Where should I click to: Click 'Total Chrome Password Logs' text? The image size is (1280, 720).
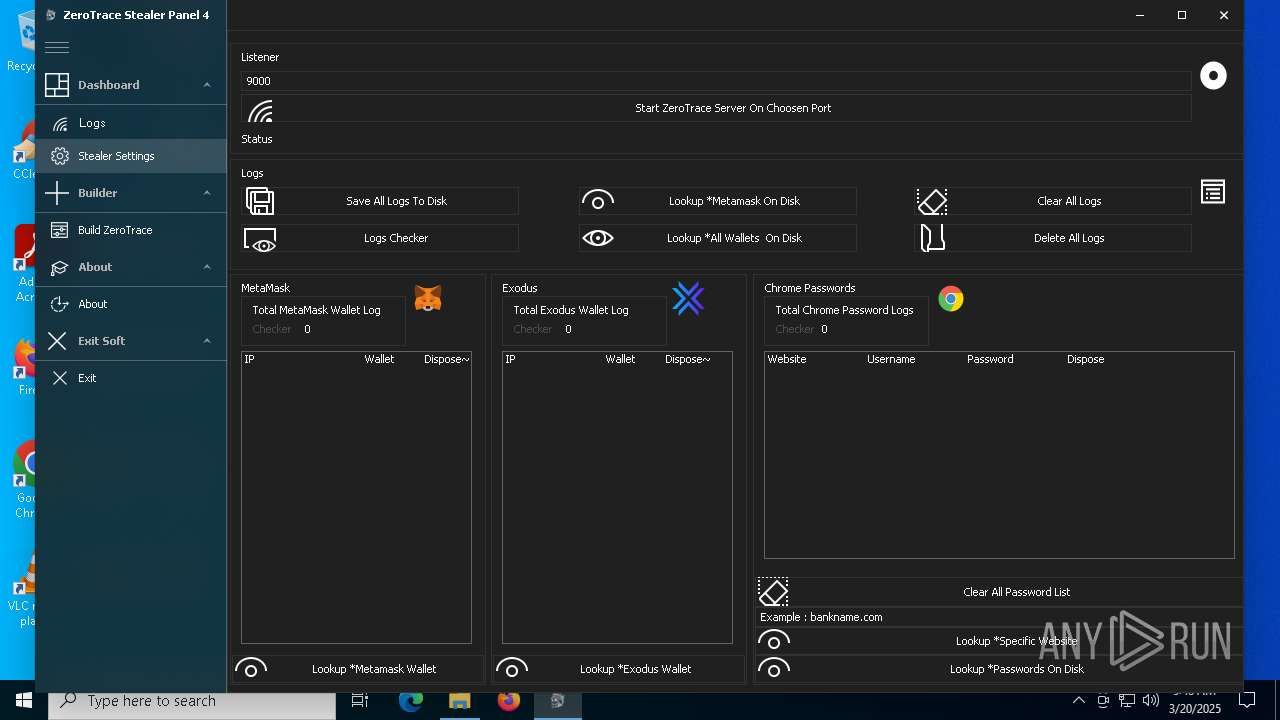844,310
